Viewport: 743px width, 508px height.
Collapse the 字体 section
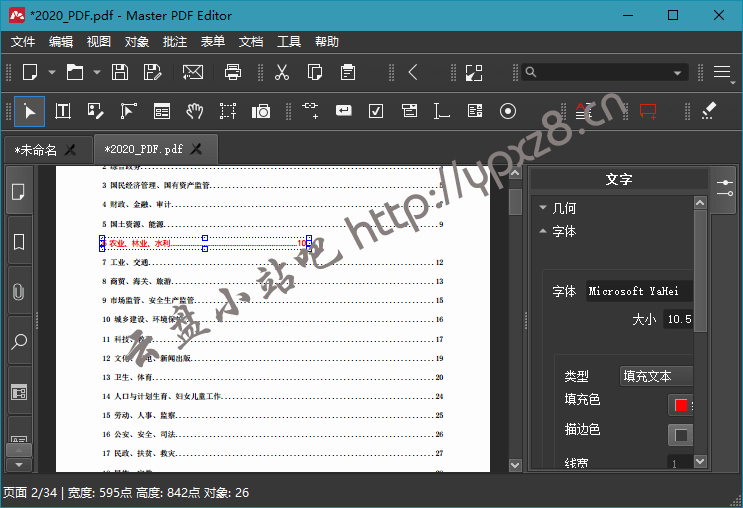543,231
